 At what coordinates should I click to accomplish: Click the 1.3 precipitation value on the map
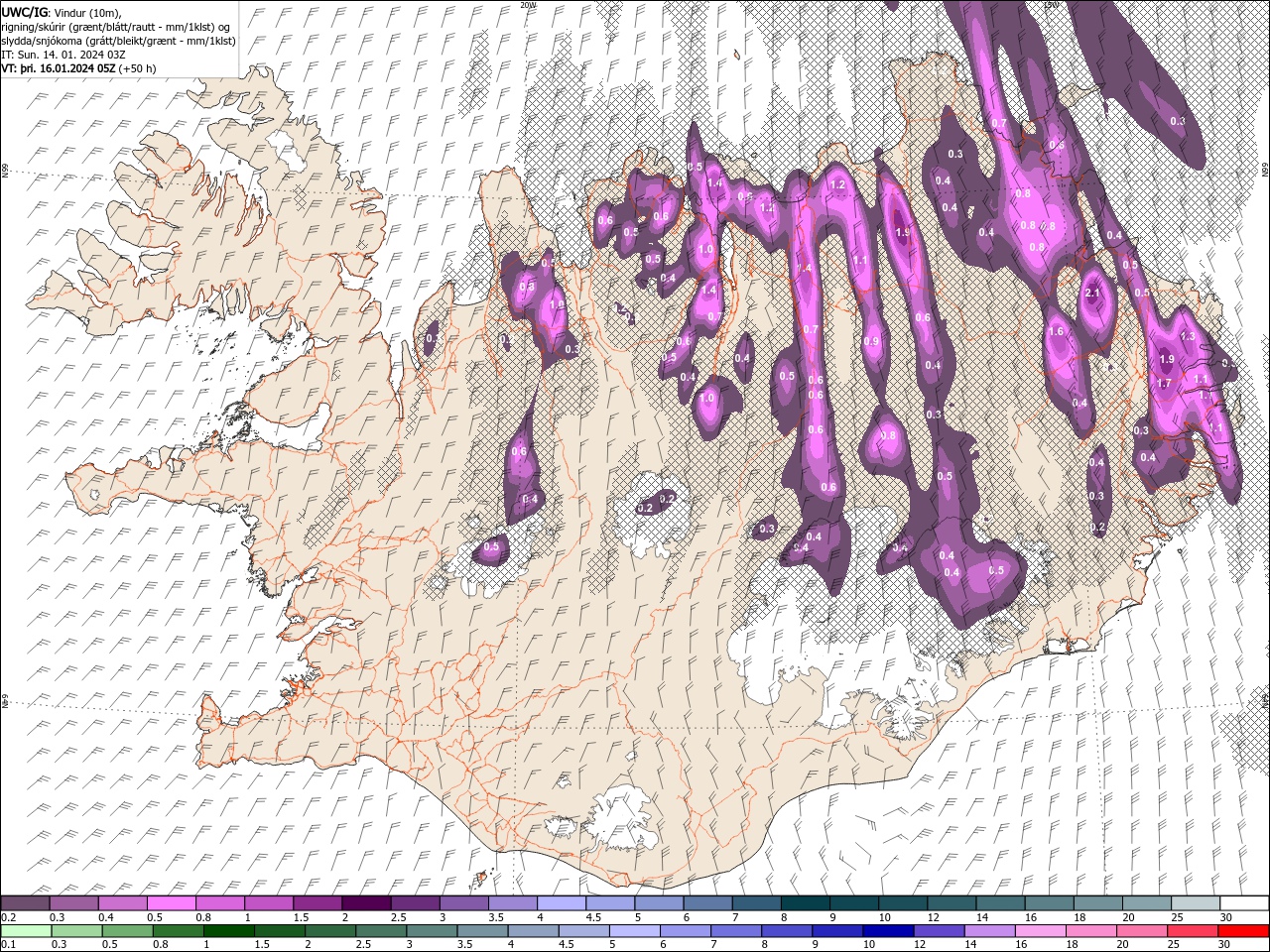(x=1187, y=337)
